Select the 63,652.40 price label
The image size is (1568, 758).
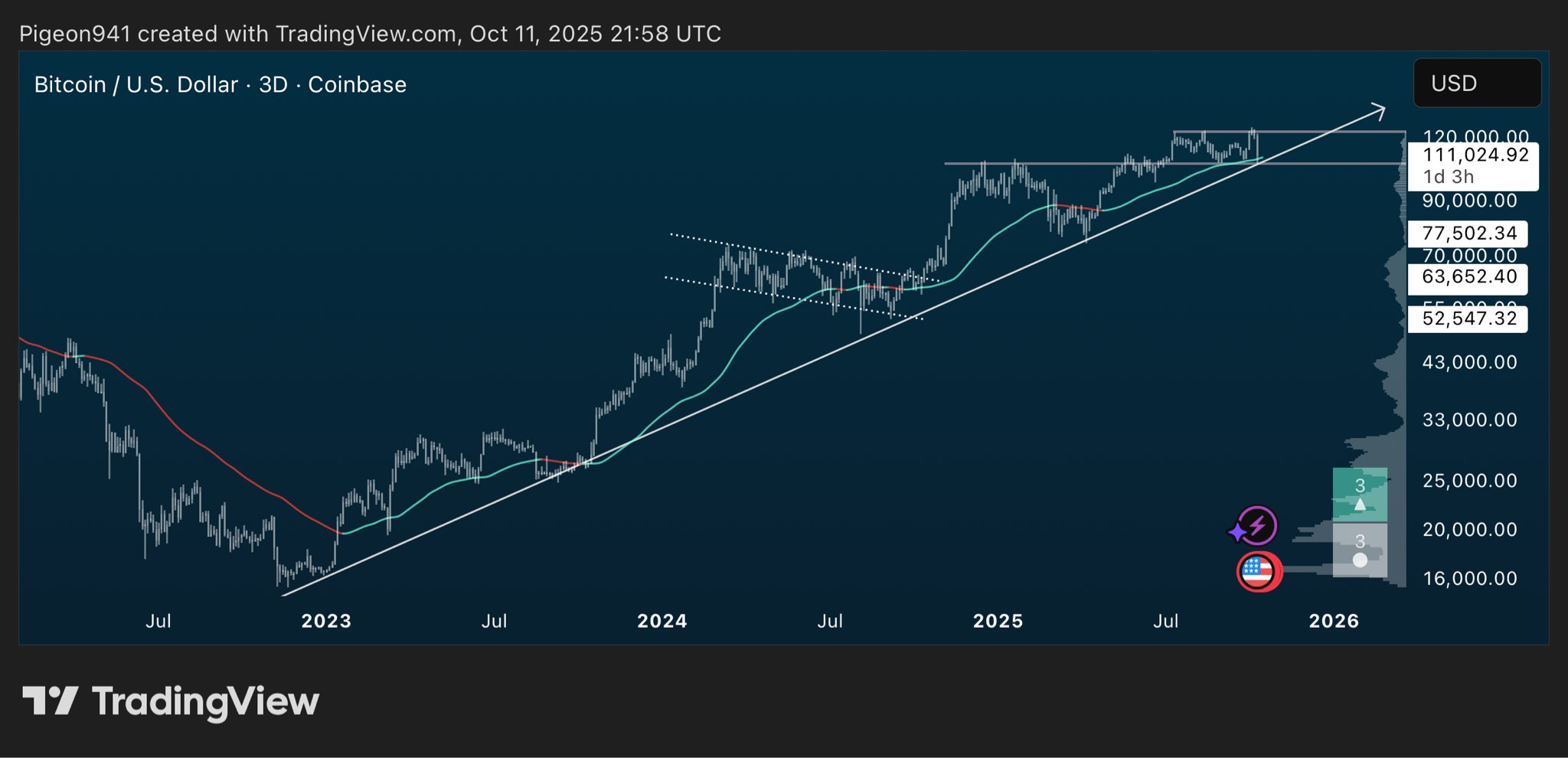coord(1468,277)
